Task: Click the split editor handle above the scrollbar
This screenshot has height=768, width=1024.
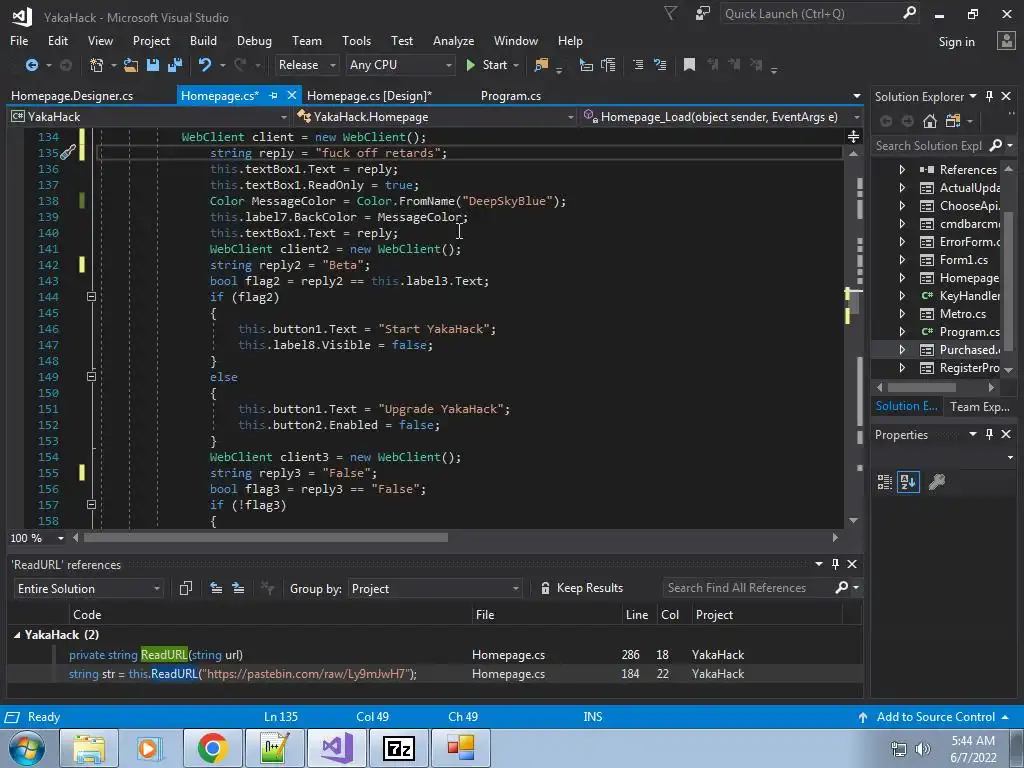Action: [x=853, y=136]
